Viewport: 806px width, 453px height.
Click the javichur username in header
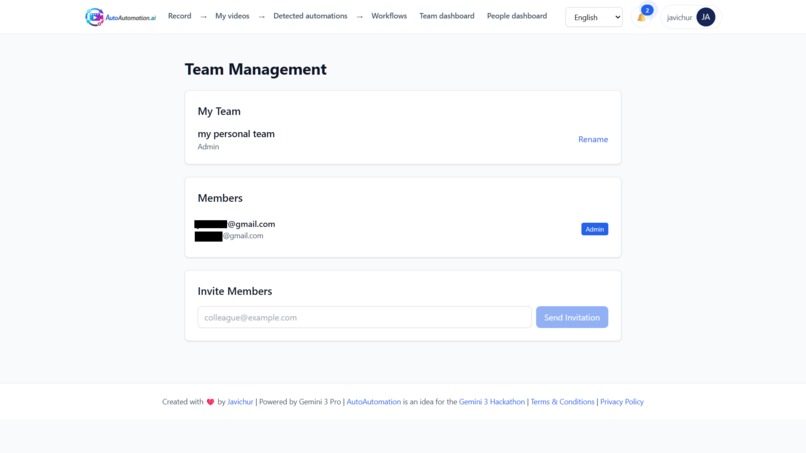[x=679, y=17]
